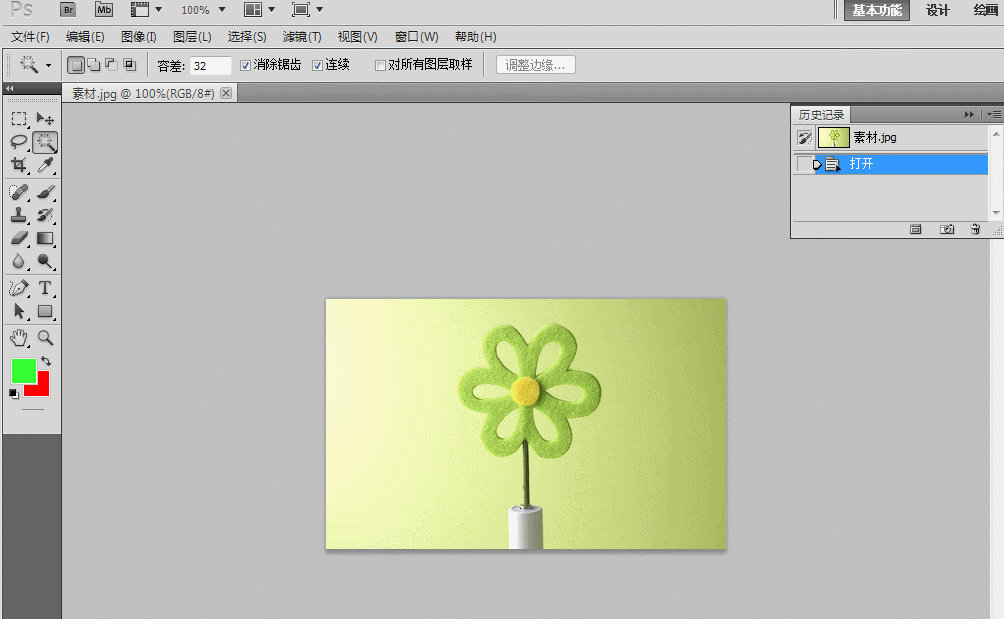The image size is (1004, 619).
Task: Open the History panel options menu
Action: click(994, 115)
